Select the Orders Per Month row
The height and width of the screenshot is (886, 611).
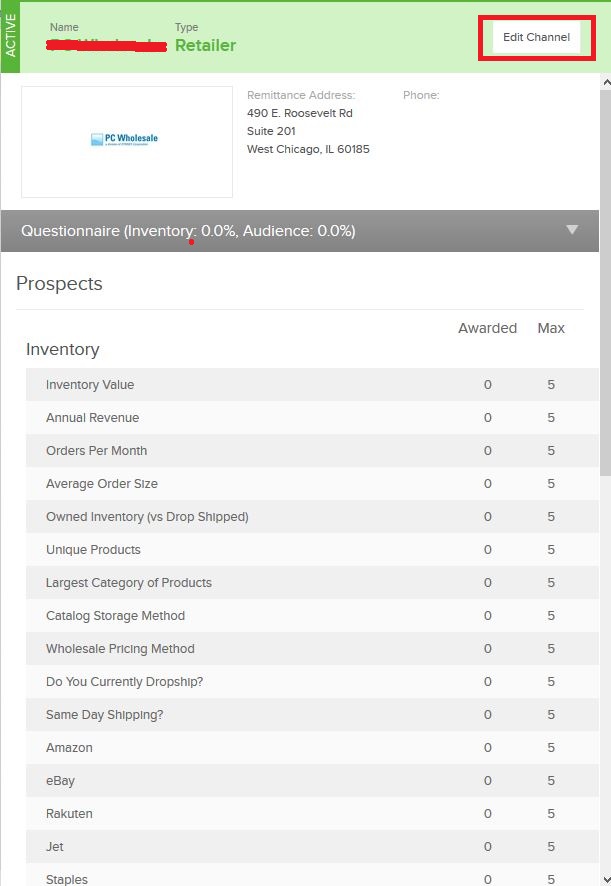312,451
